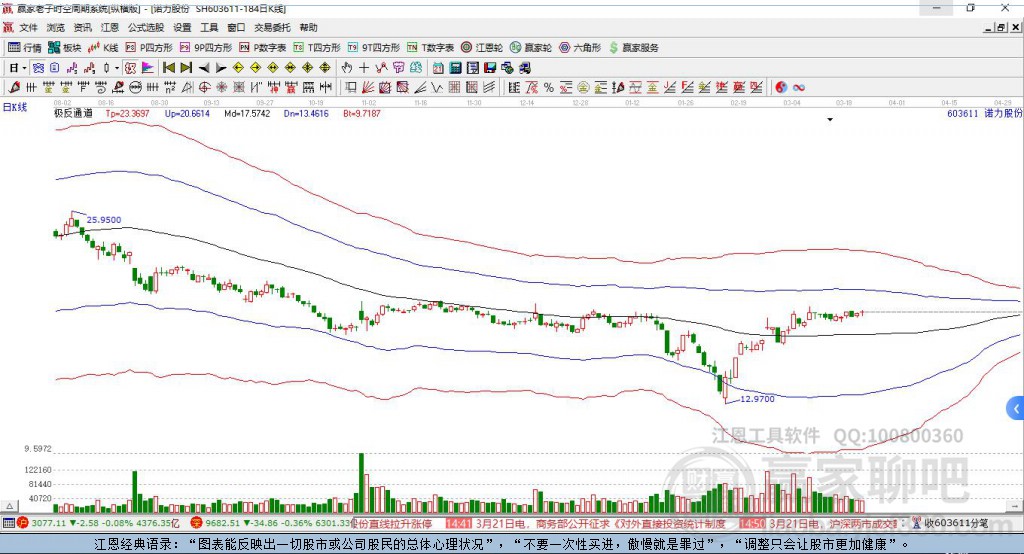1024x554 pixels.
Task: Restore the inner child window
Action: (x=1000, y=27)
